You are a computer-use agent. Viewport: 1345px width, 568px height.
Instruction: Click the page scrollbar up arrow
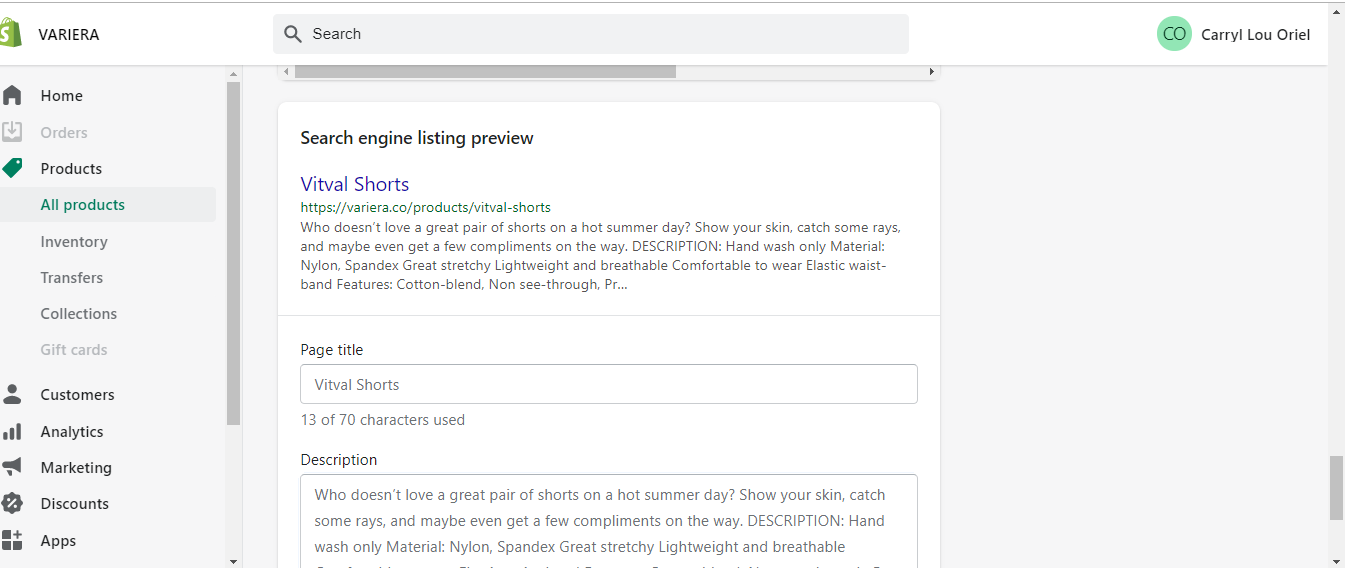tap(1336, 10)
